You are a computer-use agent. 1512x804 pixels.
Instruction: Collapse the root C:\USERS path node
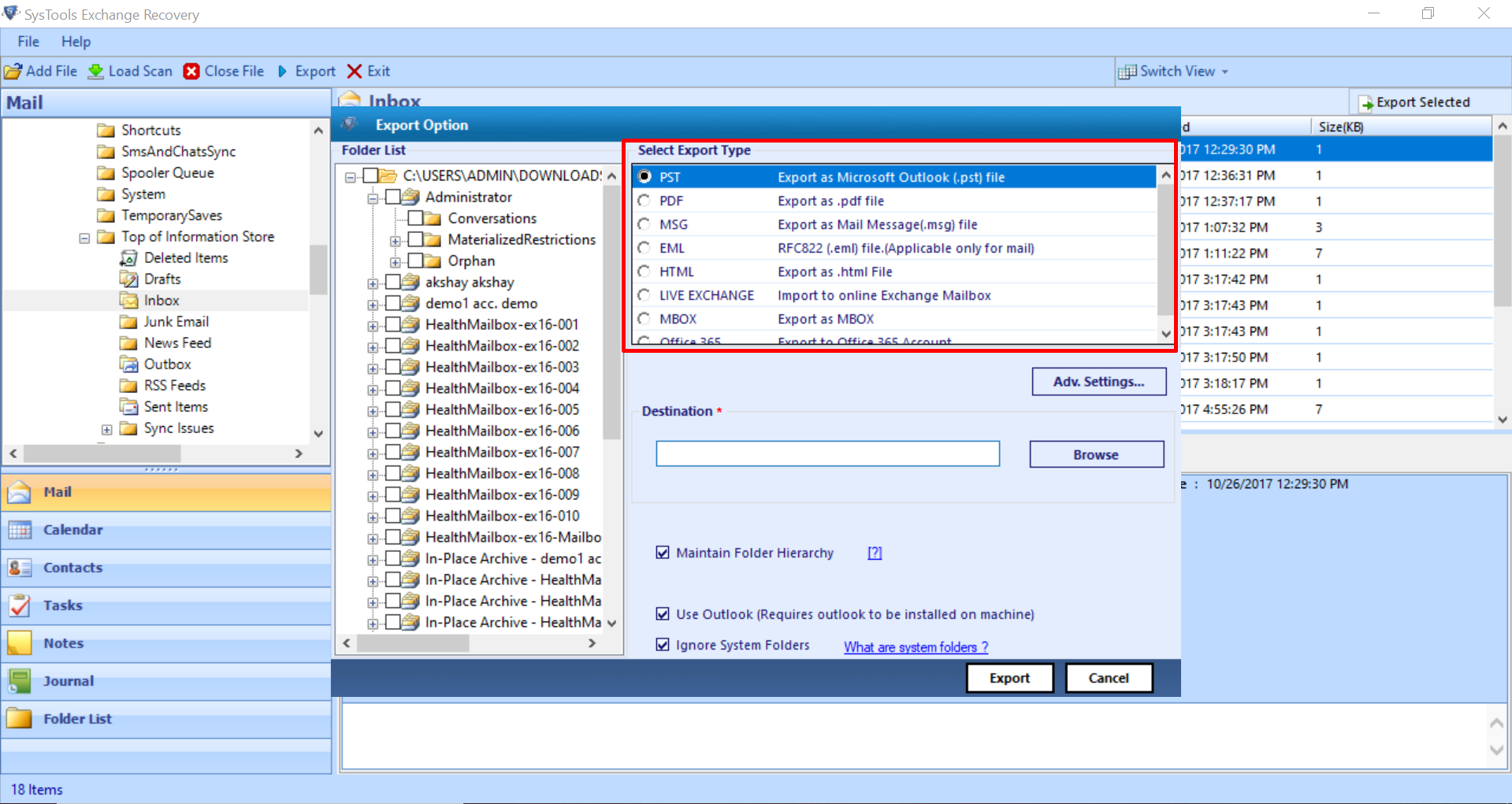coord(351,177)
